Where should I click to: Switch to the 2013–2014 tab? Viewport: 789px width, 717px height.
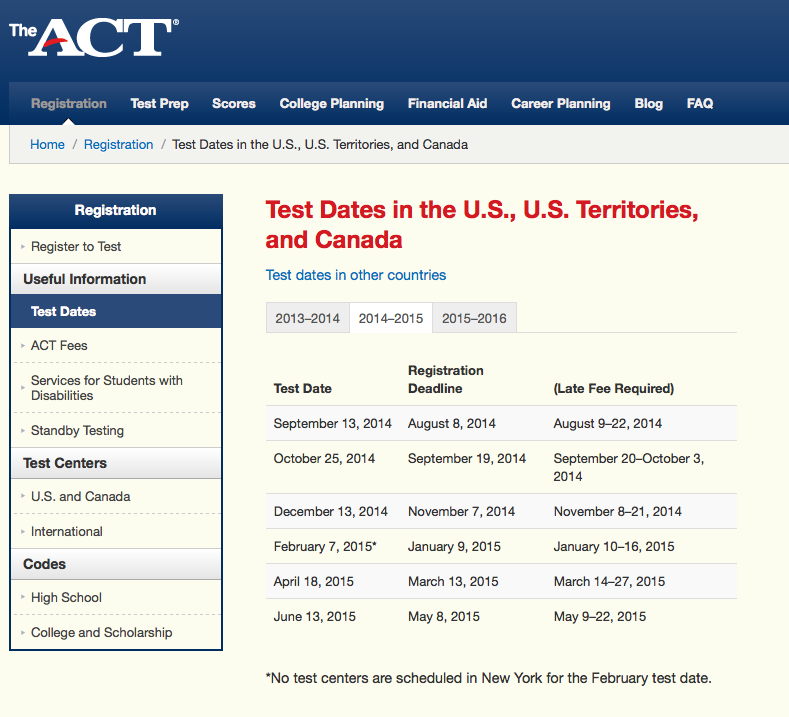307,318
